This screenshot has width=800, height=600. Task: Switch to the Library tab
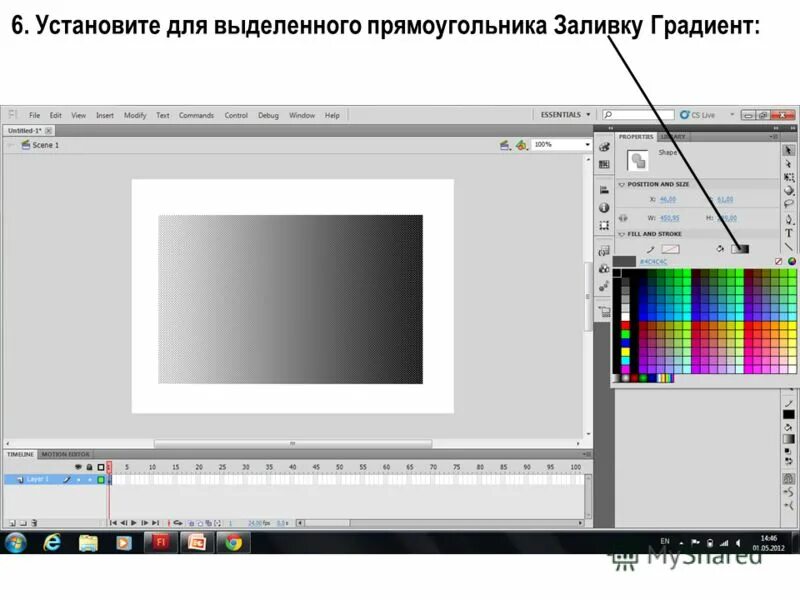pyautogui.click(x=673, y=137)
